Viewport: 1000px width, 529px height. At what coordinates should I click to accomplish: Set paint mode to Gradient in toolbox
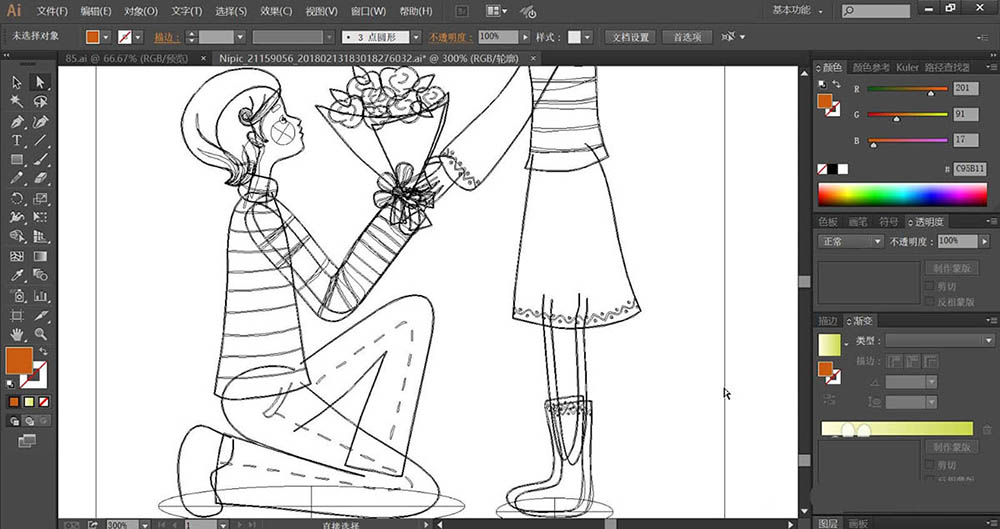coord(29,402)
